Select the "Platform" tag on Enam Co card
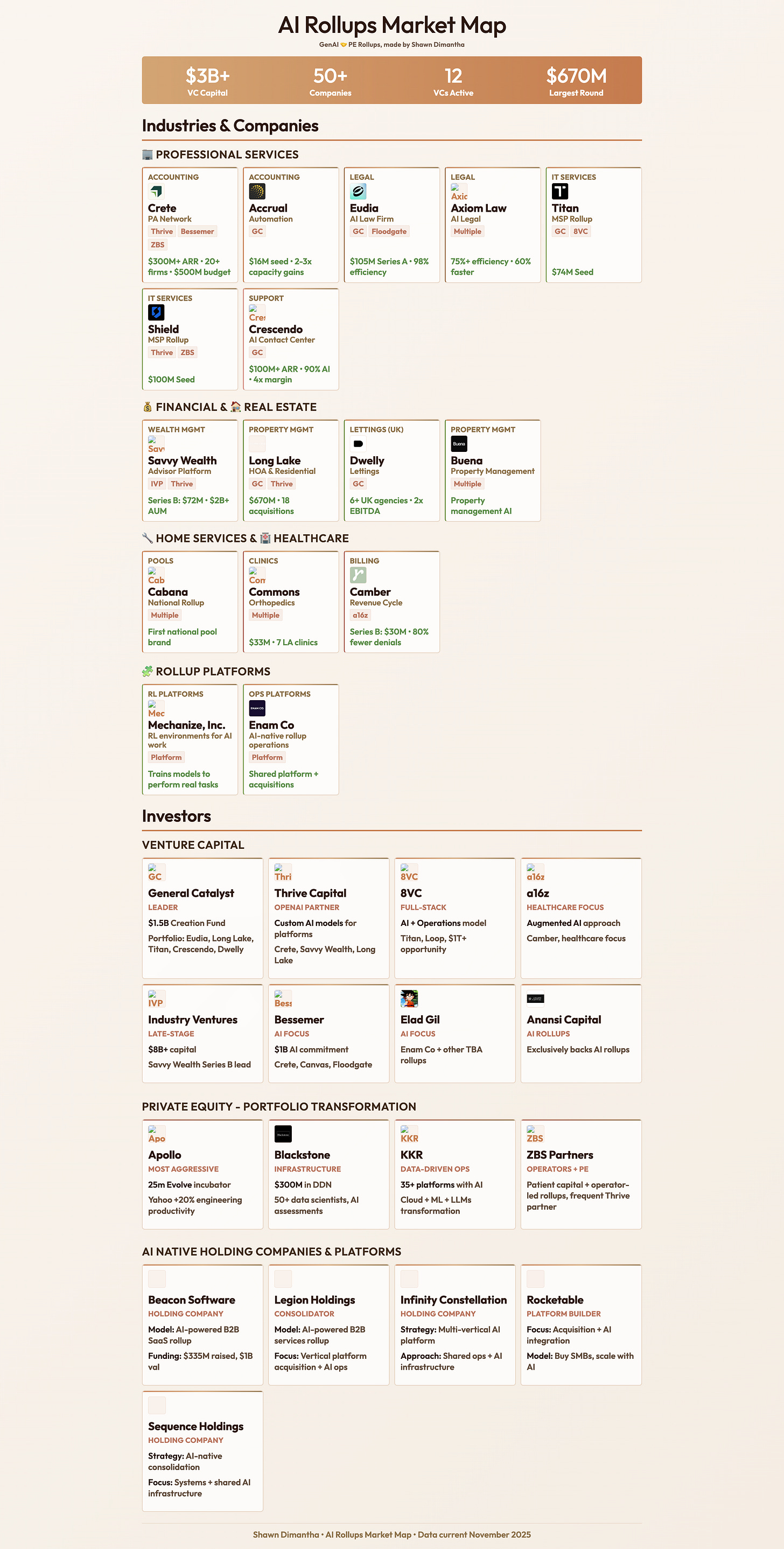This screenshot has height=1549, width=784. coord(267,758)
